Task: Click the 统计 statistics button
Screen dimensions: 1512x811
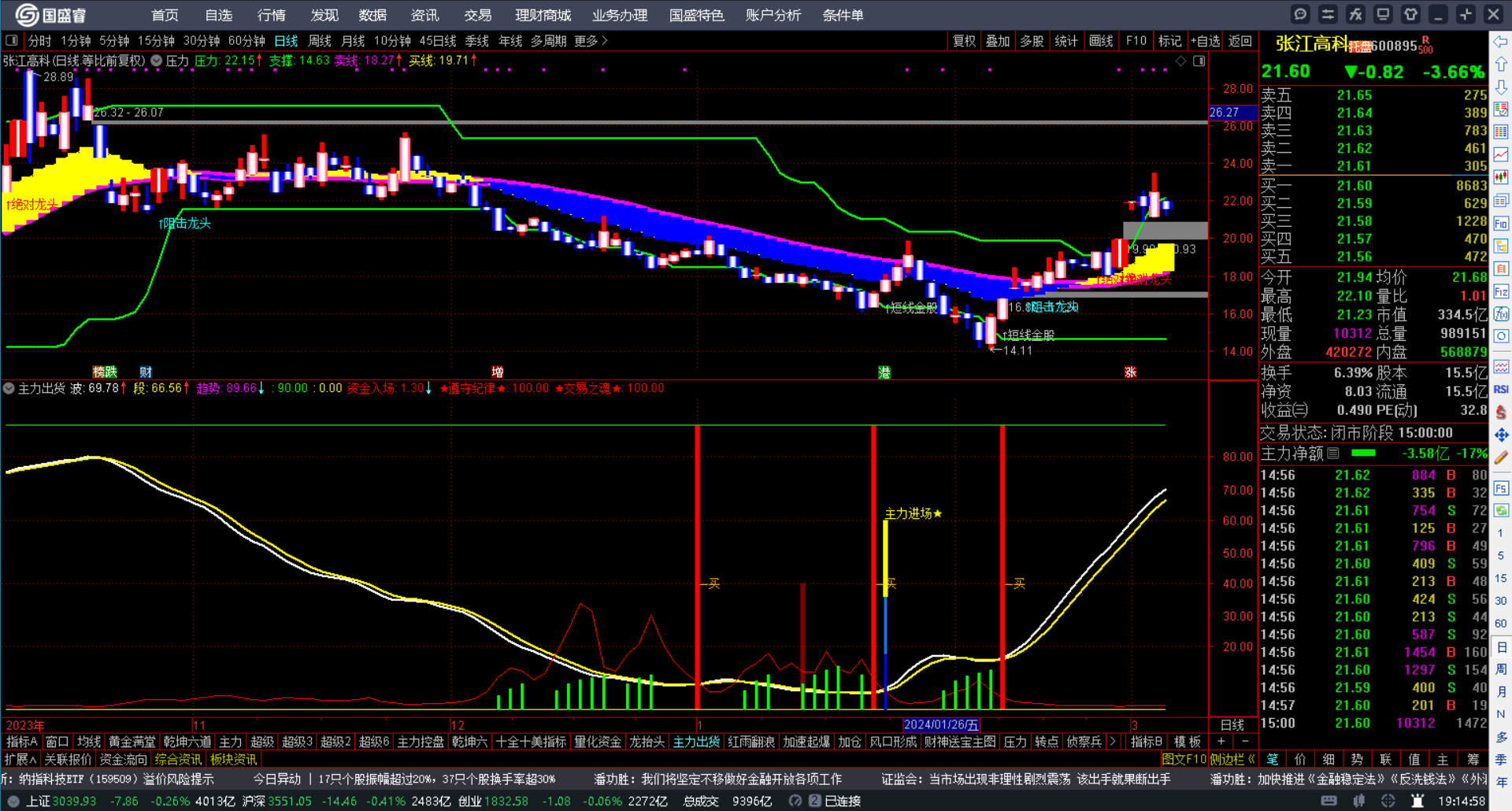Action: (1066, 41)
